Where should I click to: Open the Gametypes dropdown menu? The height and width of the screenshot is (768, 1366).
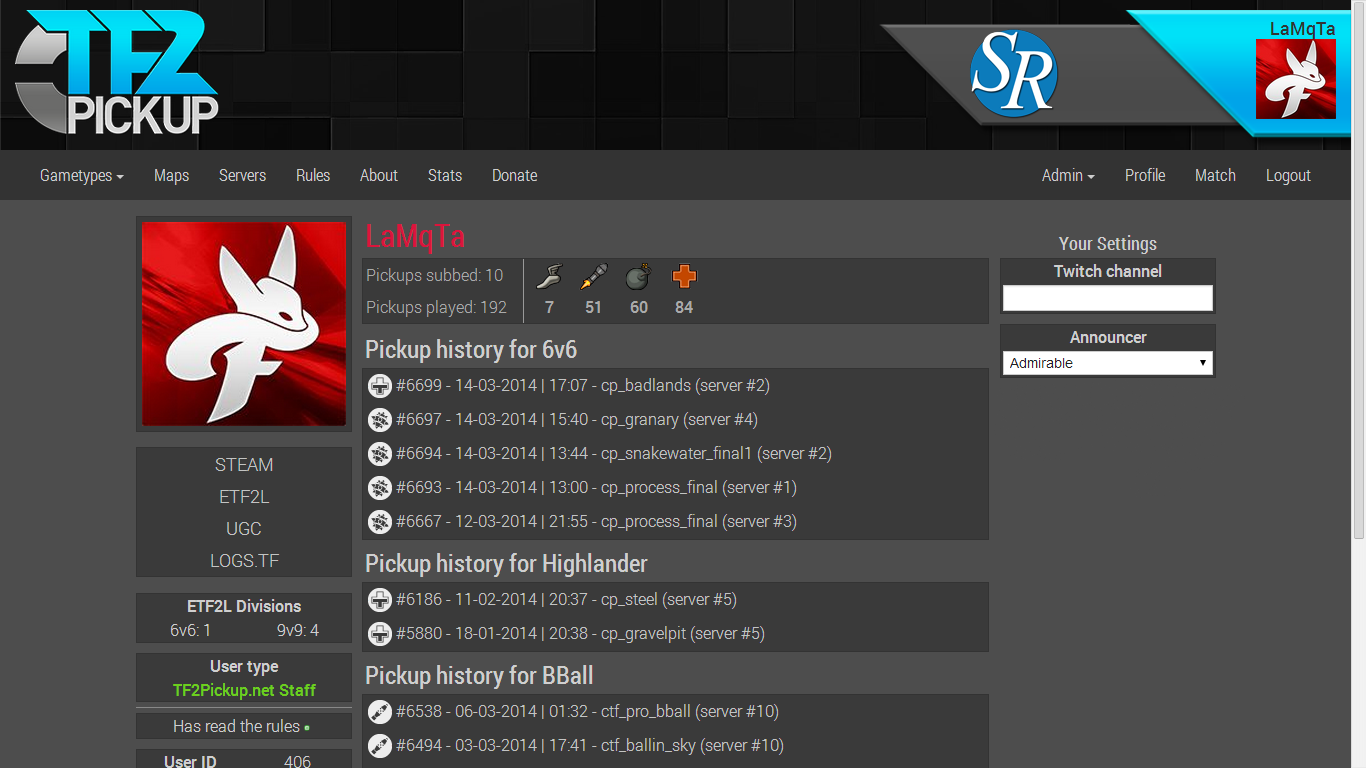tap(82, 175)
